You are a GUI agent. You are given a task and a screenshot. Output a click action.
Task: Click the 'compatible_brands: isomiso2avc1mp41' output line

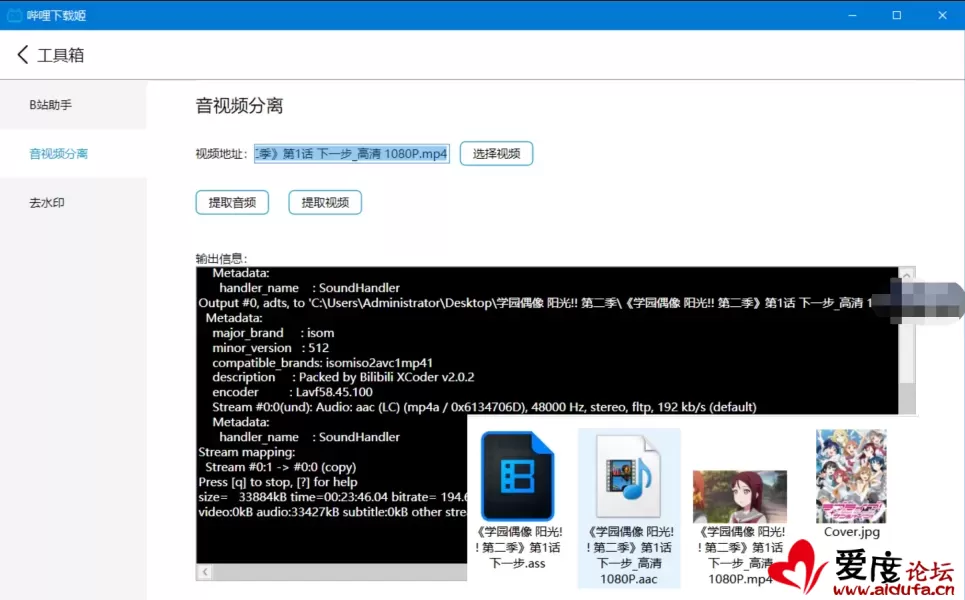coord(322,362)
